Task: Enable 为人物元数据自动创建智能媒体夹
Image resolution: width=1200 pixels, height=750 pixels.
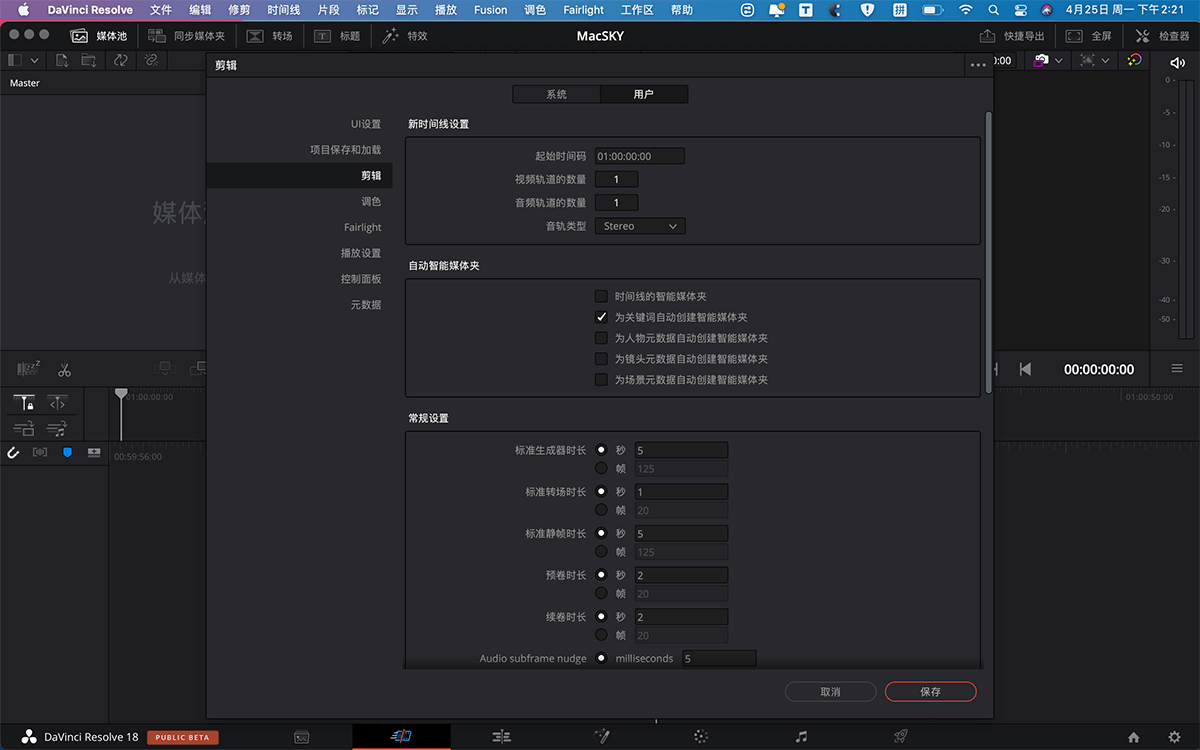Action: 601,338
